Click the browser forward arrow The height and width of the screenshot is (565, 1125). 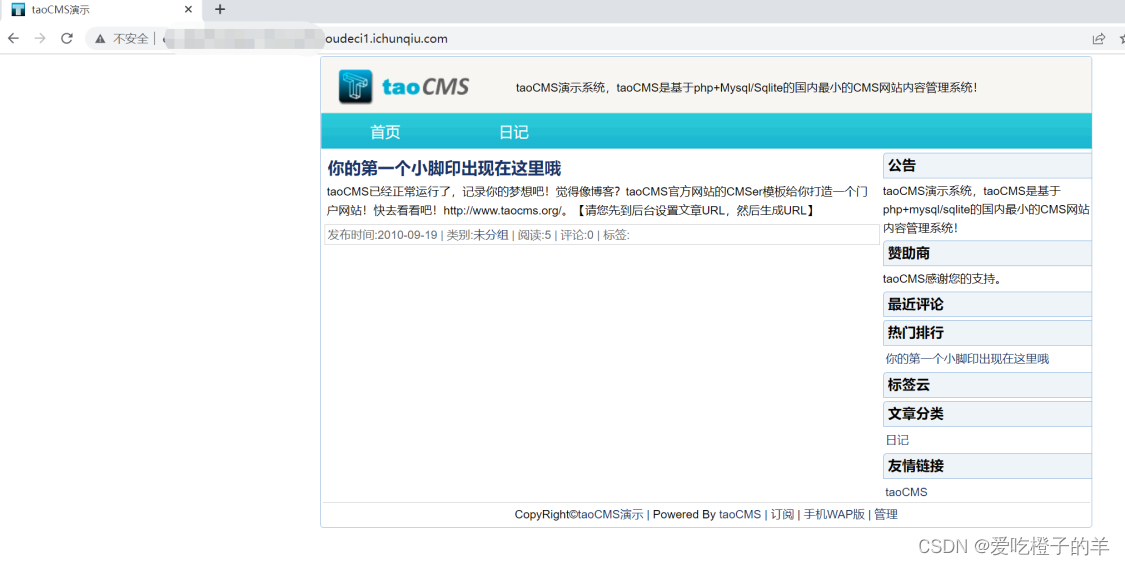tap(39, 39)
